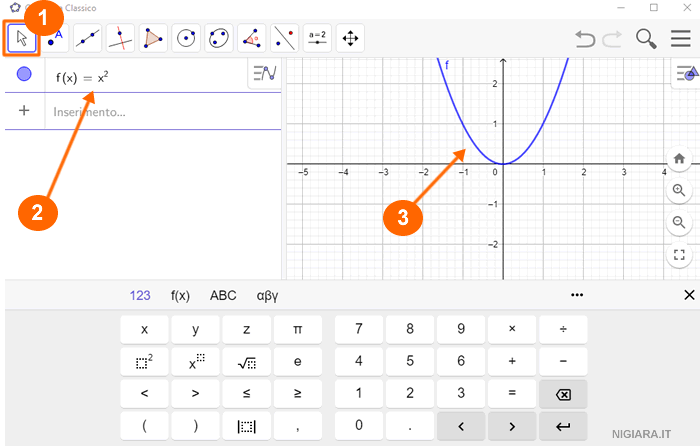Undo the last action
The height and width of the screenshot is (446, 700).
point(585,39)
